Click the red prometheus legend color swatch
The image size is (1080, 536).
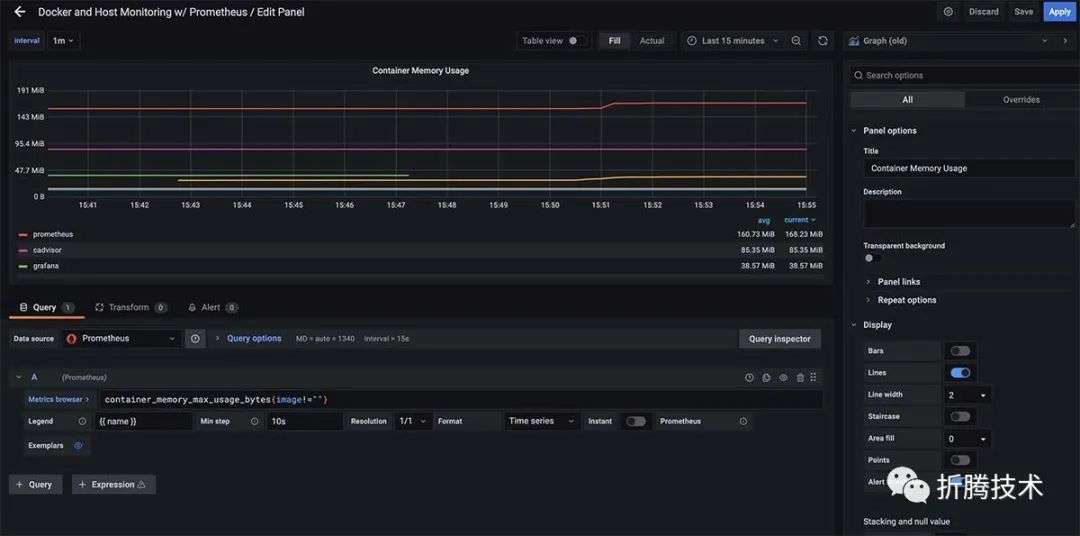click(x=23, y=235)
